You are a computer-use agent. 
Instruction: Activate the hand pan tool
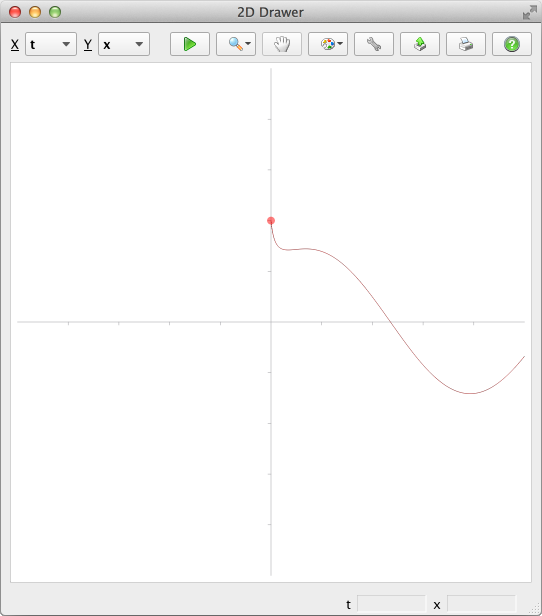[282, 44]
